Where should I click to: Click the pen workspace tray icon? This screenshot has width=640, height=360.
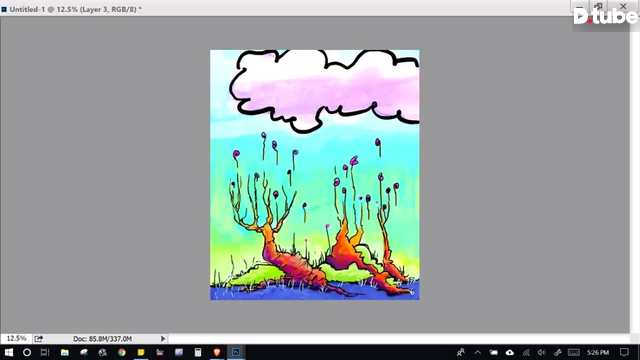[557, 352]
